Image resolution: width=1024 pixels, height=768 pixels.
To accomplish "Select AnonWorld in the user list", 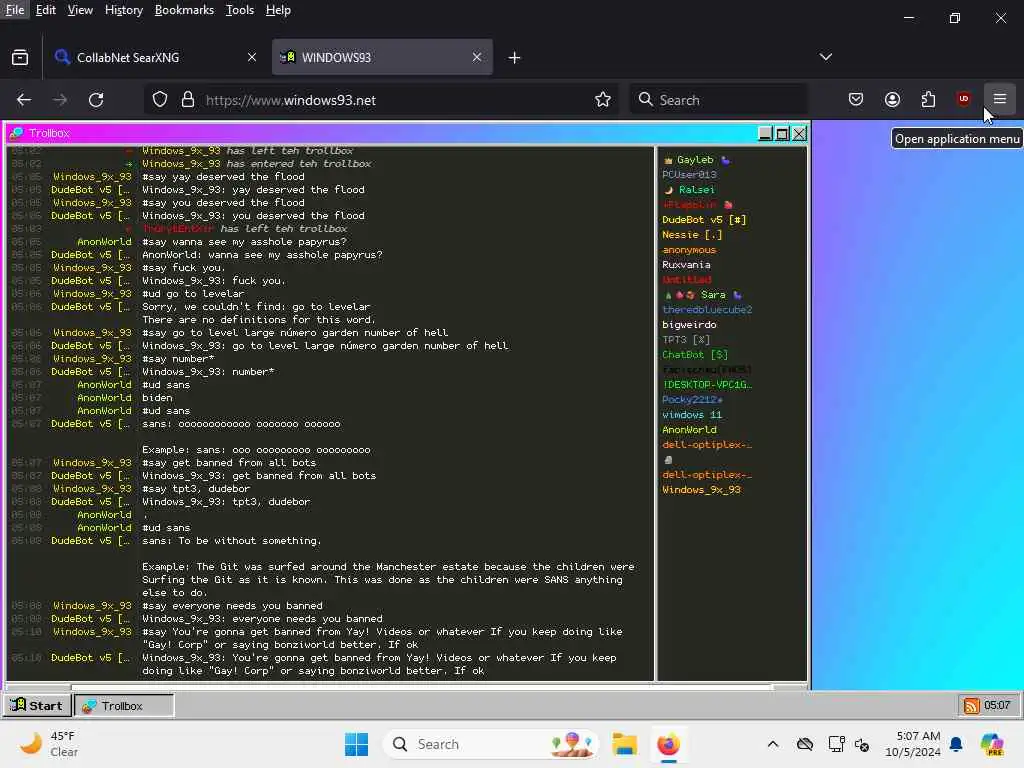I will tap(689, 430).
